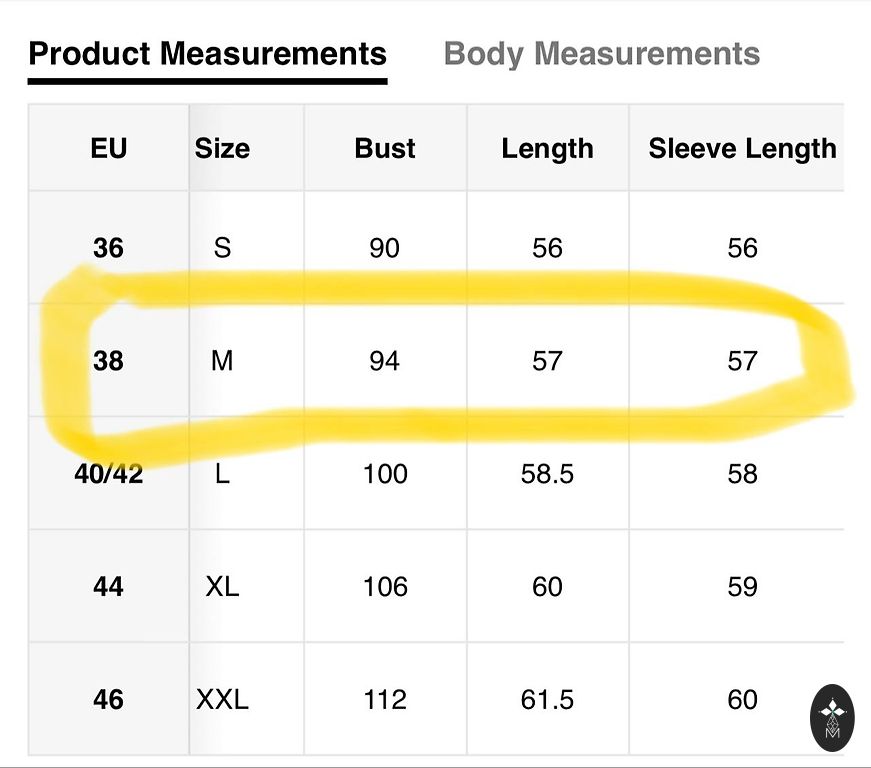This screenshot has height=768, width=871.
Task: Select the EU 46 row label
Action: click(x=108, y=699)
